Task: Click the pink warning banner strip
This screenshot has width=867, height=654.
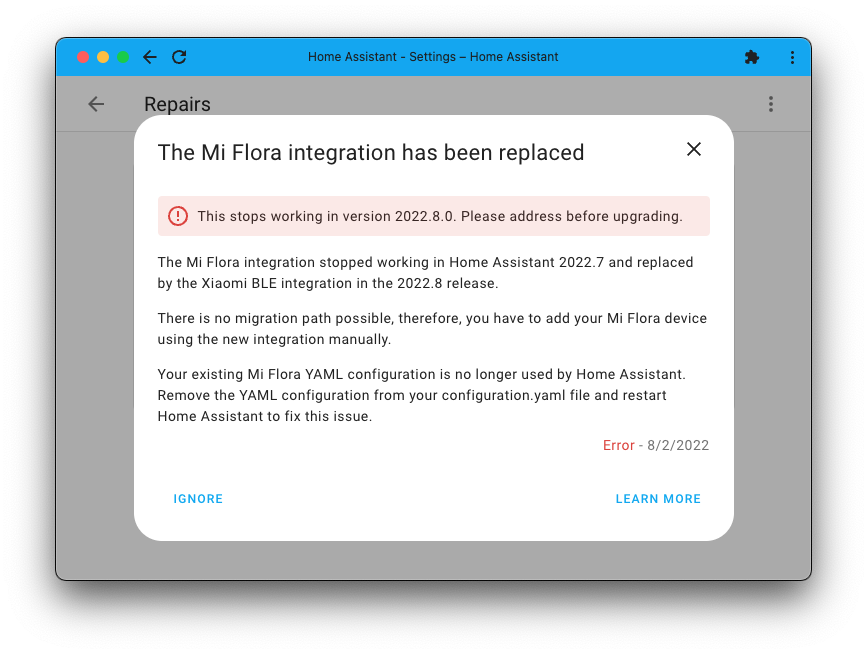Action: tap(434, 216)
